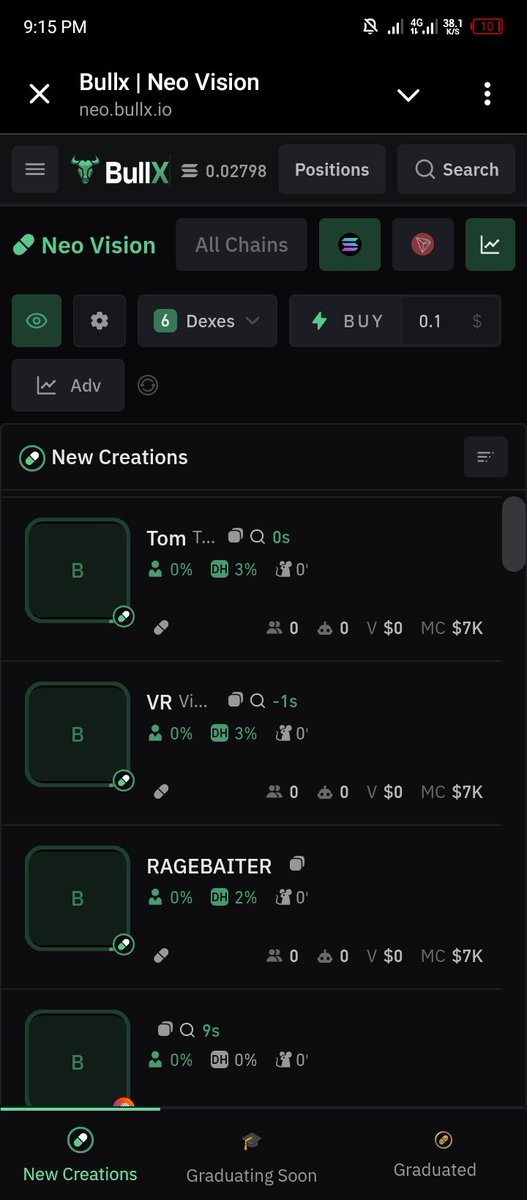Click the lightning BUY quick-buy button
Screen dimensions: 527x1200
point(347,321)
